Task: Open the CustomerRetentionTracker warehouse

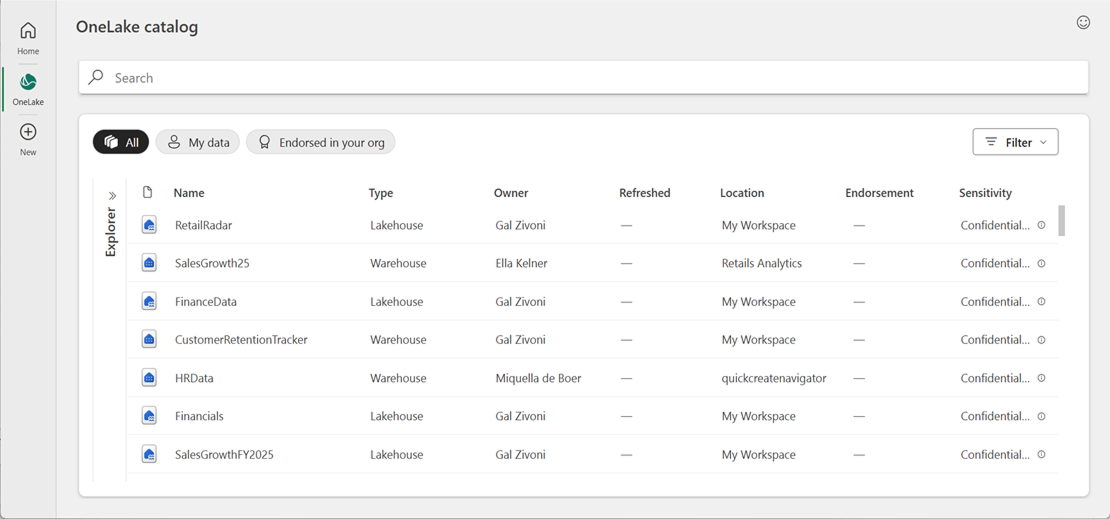Action: (x=241, y=340)
